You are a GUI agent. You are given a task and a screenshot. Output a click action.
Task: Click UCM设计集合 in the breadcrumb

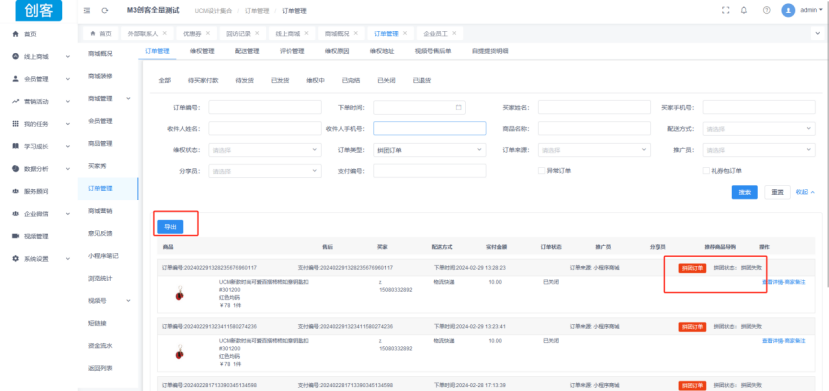213,11
